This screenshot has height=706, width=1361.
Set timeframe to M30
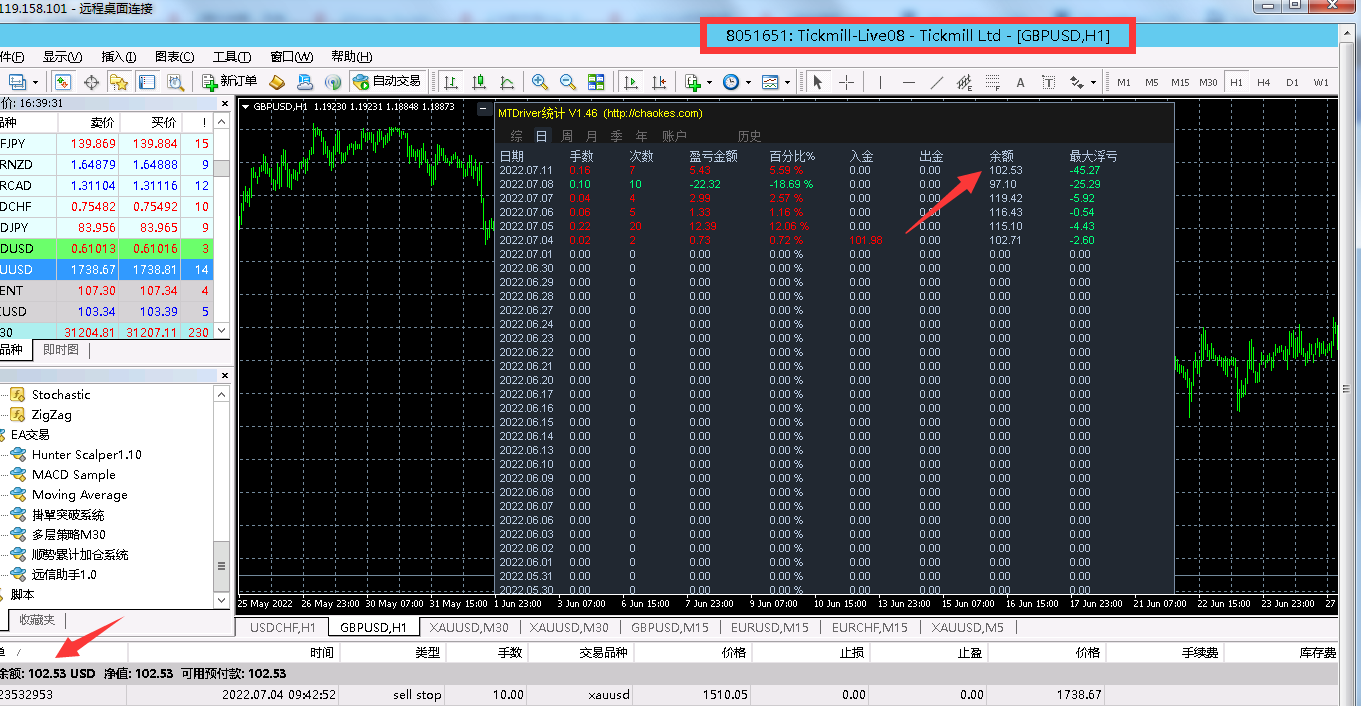pyautogui.click(x=1209, y=82)
